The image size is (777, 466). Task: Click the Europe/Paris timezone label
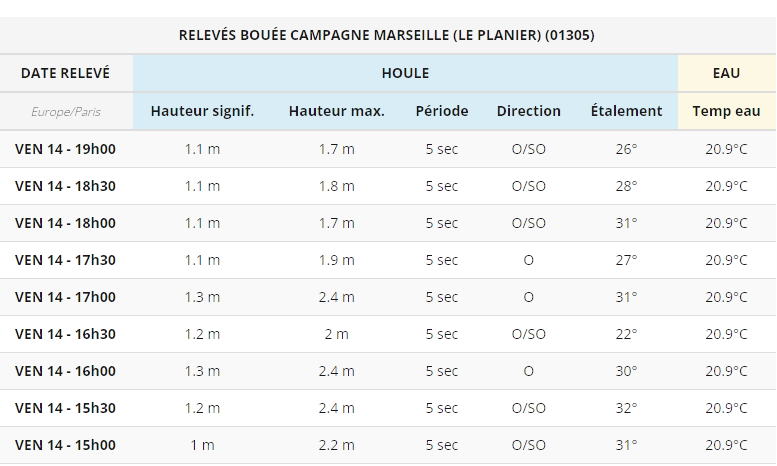[x=65, y=112]
